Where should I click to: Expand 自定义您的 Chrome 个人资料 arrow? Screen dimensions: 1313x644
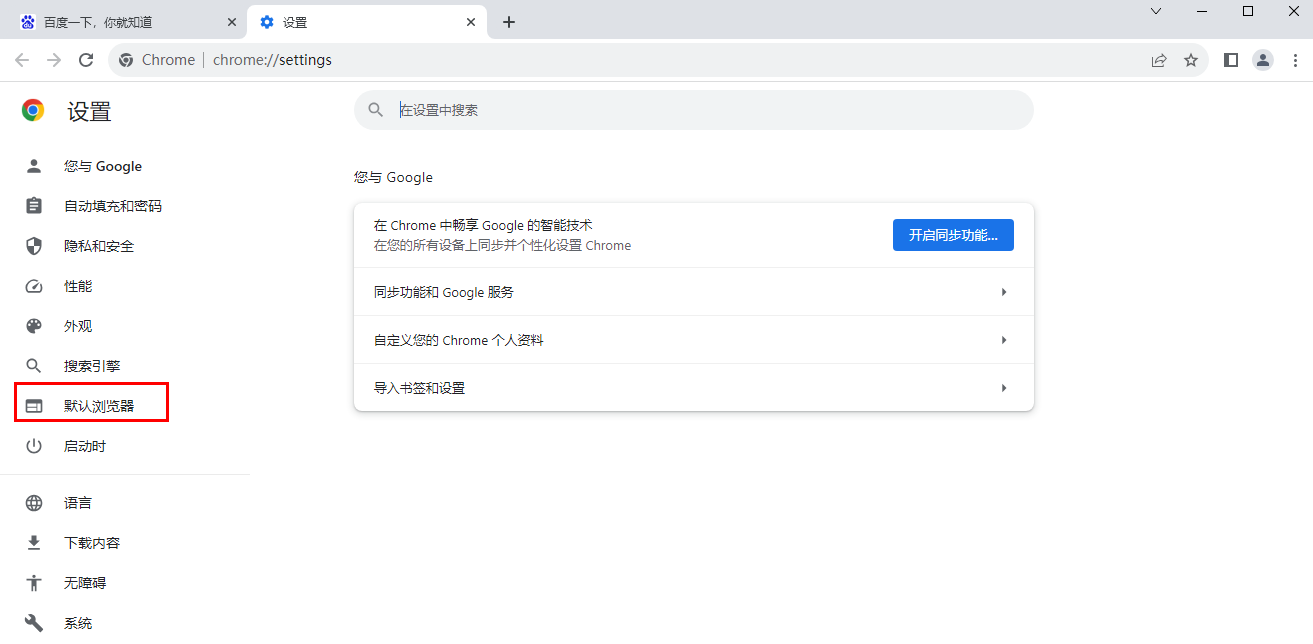(1004, 340)
